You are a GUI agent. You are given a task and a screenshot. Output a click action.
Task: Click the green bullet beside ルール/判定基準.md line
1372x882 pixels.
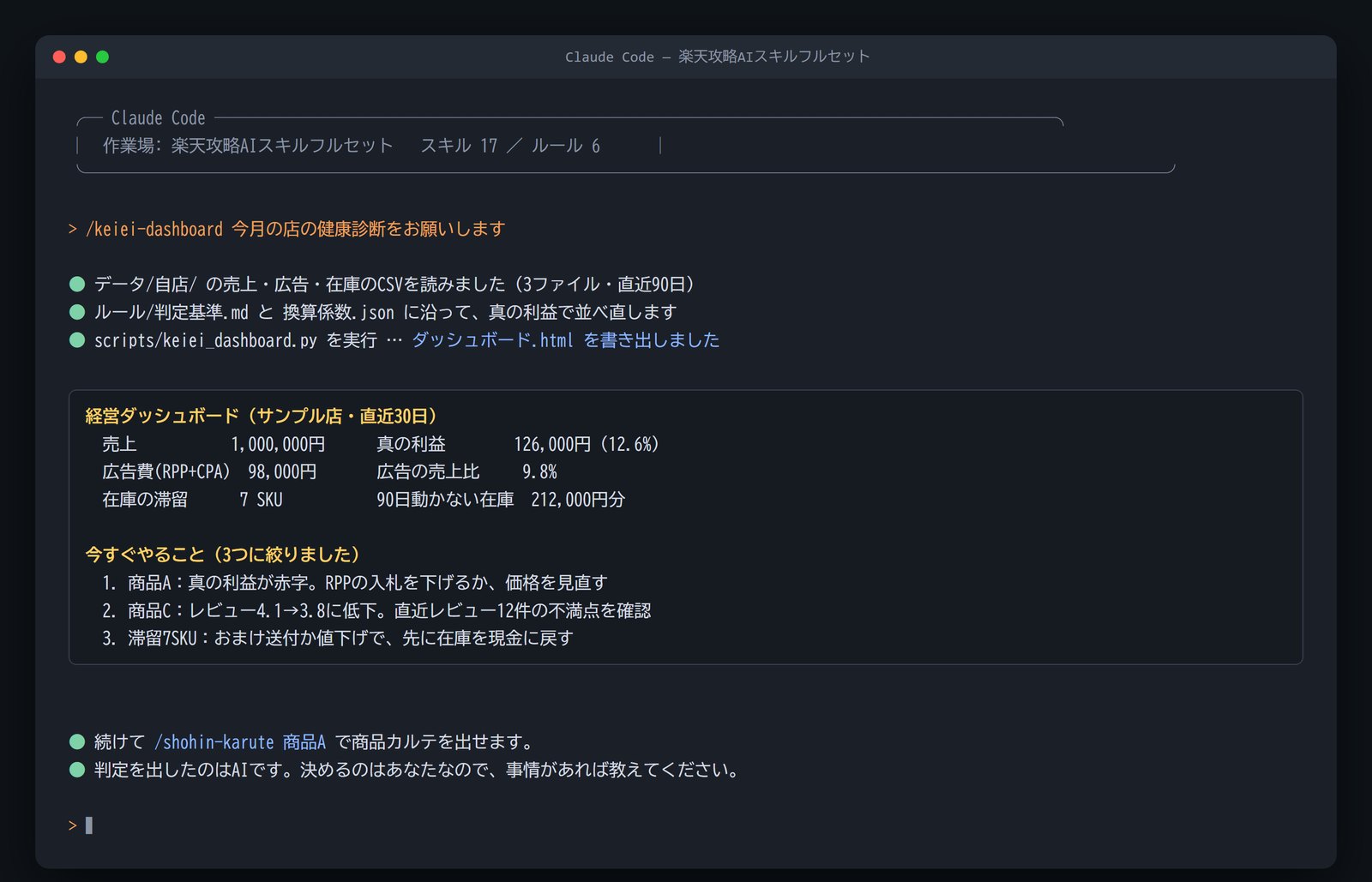point(77,312)
